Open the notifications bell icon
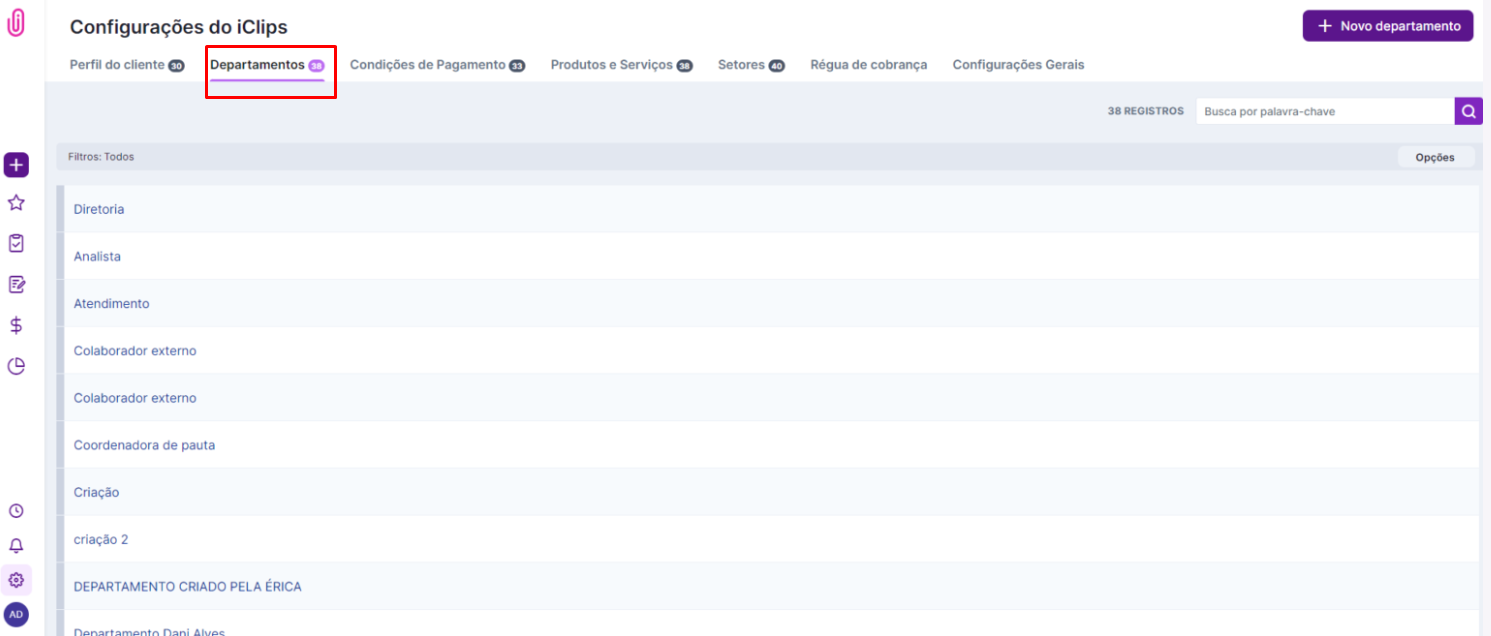This screenshot has width=1491, height=636. click(x=16, y=546)
